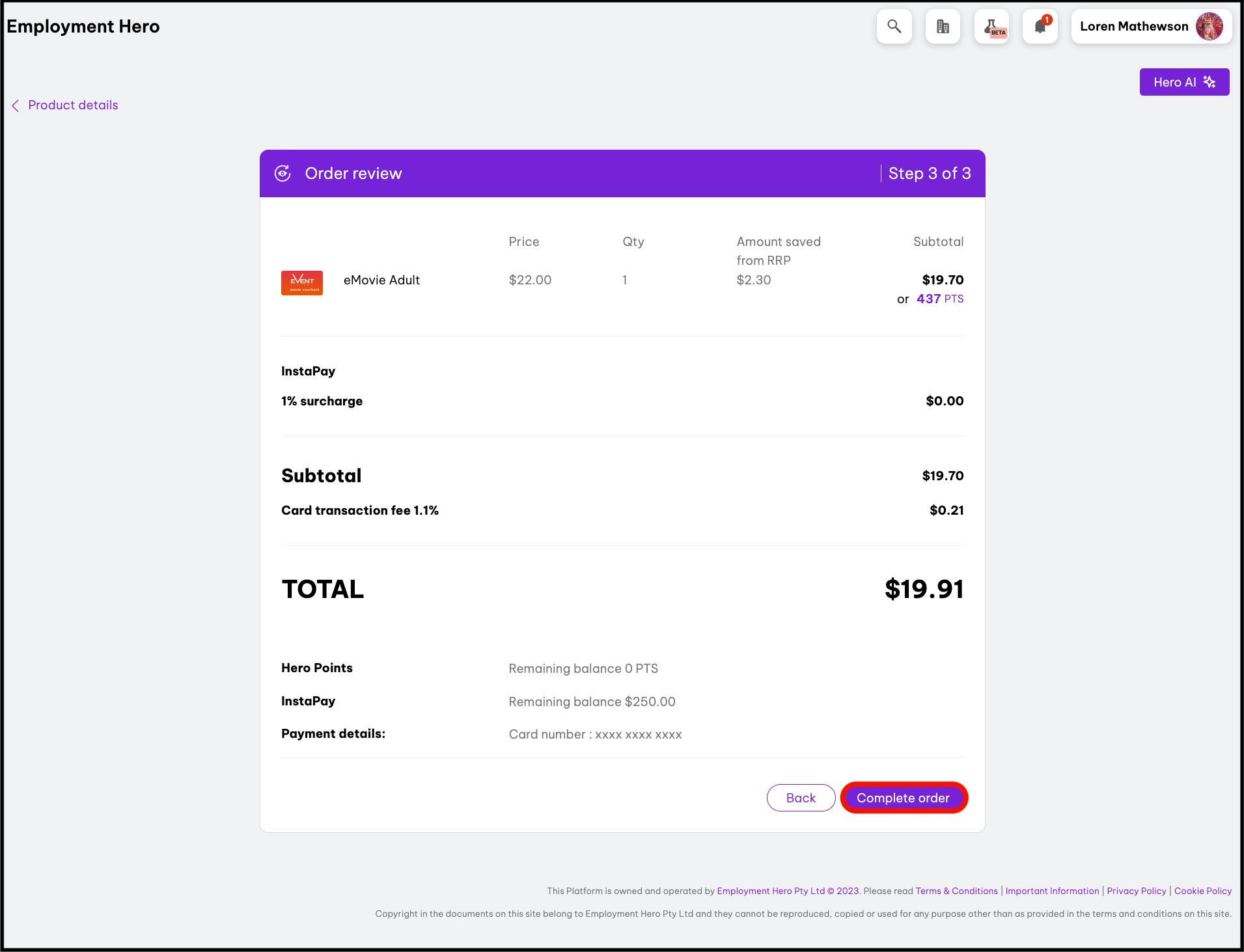Launch Hero AI assistant
The width and height of the screenshot is (1244, 952).
point(1184,82)
